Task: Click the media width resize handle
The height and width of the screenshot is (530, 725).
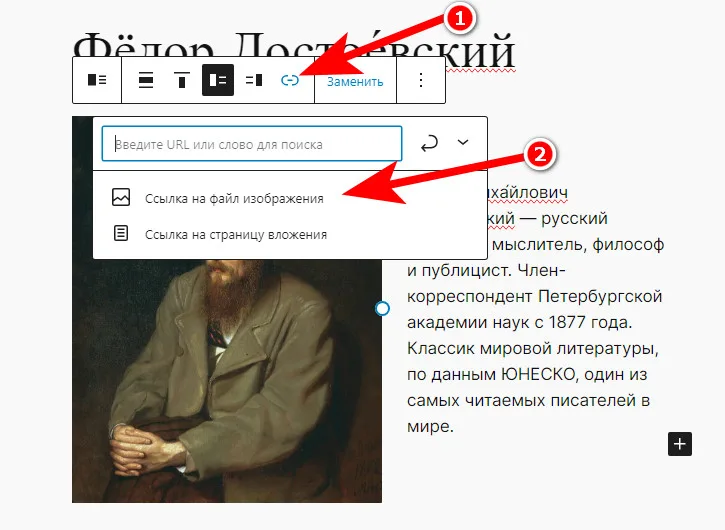Action: [382, 308]
